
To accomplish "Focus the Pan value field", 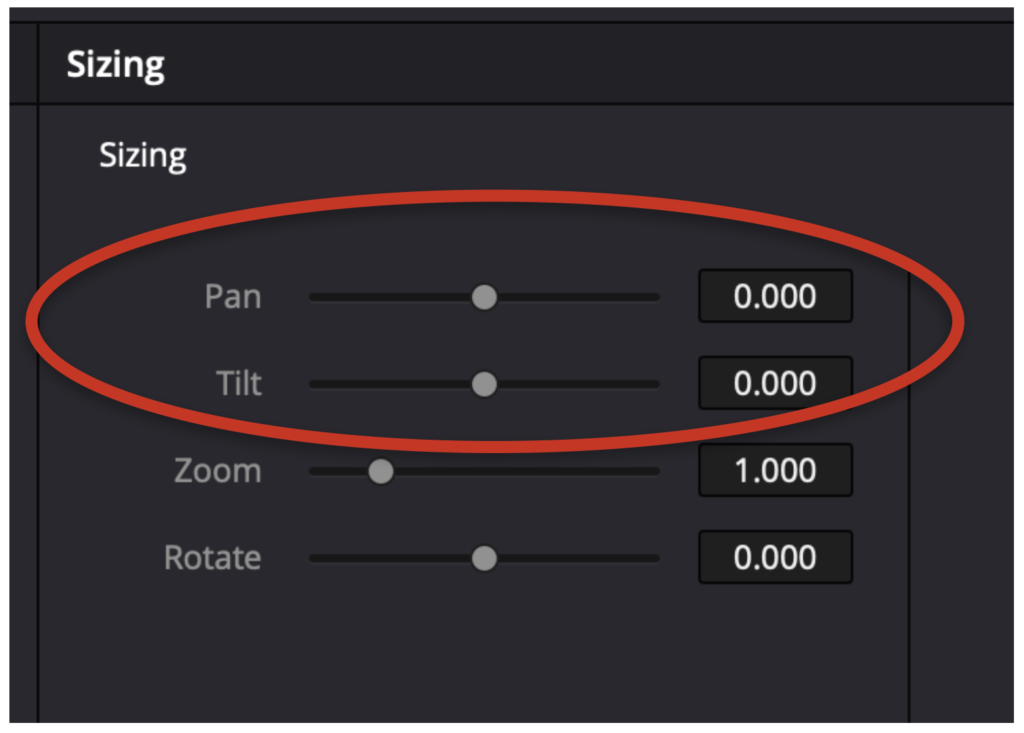I will pyautogui.click(x=775, y=296).
